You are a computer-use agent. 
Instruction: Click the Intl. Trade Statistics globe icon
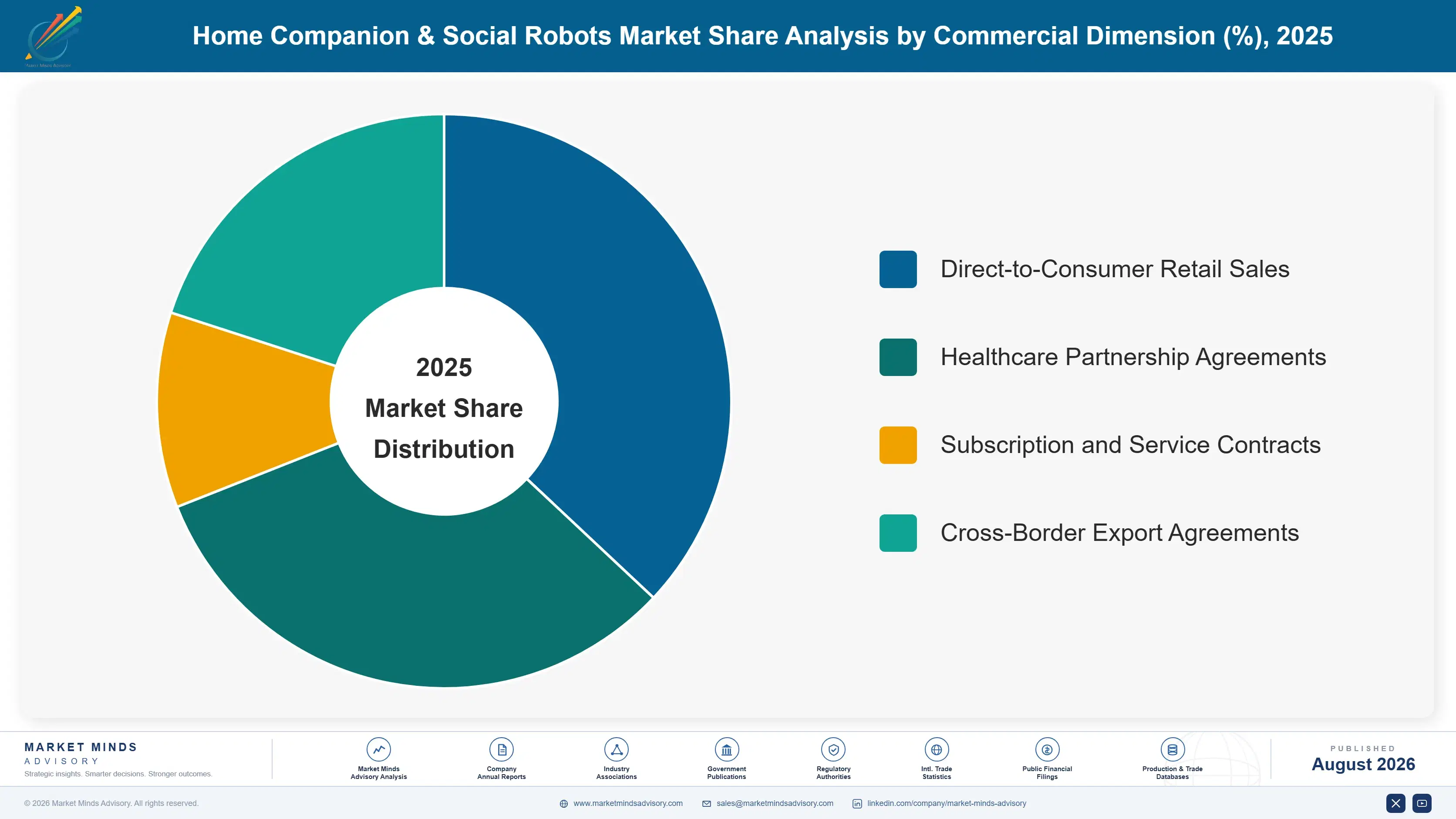tap(937, 749)
